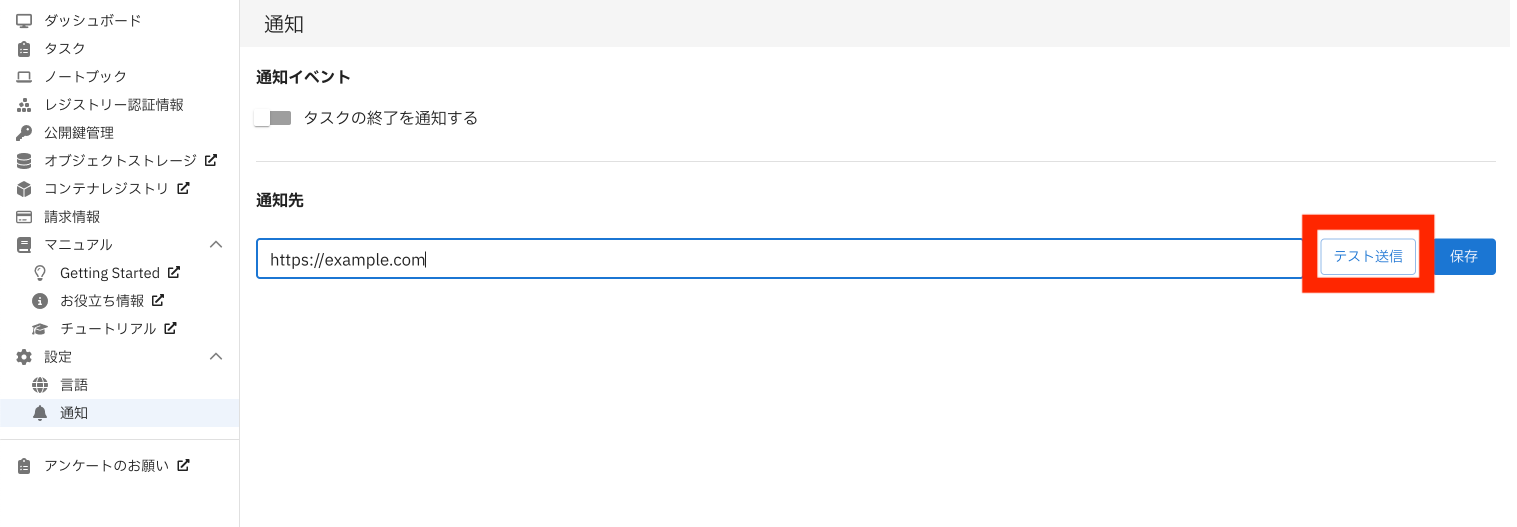Click the language globe icon
Image resolution: width=1517 pixels, height=527 pixels.
pyautogui.click(x=40, y=385)
